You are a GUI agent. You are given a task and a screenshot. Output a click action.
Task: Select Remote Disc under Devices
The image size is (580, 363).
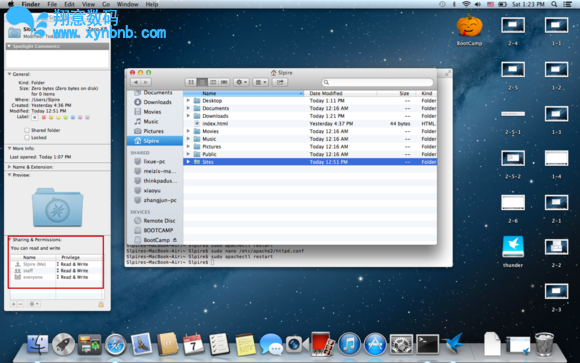[159, 221]
